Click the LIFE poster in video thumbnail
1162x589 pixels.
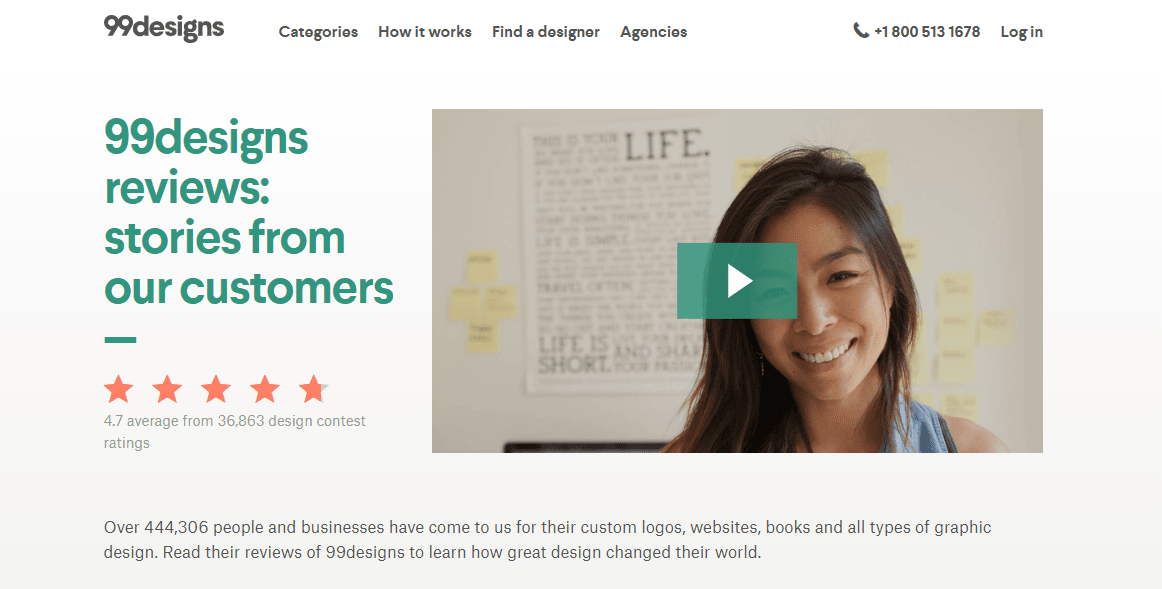tap(615, 259)
